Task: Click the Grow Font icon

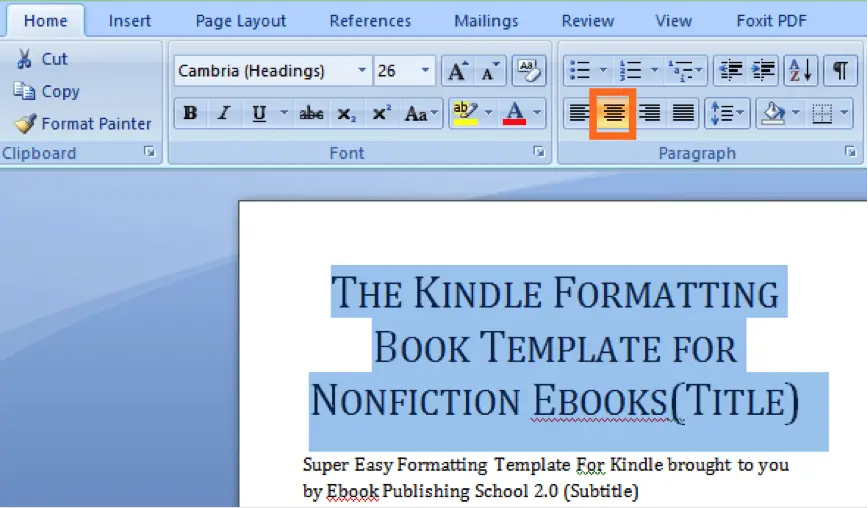Action: [457, 71]
